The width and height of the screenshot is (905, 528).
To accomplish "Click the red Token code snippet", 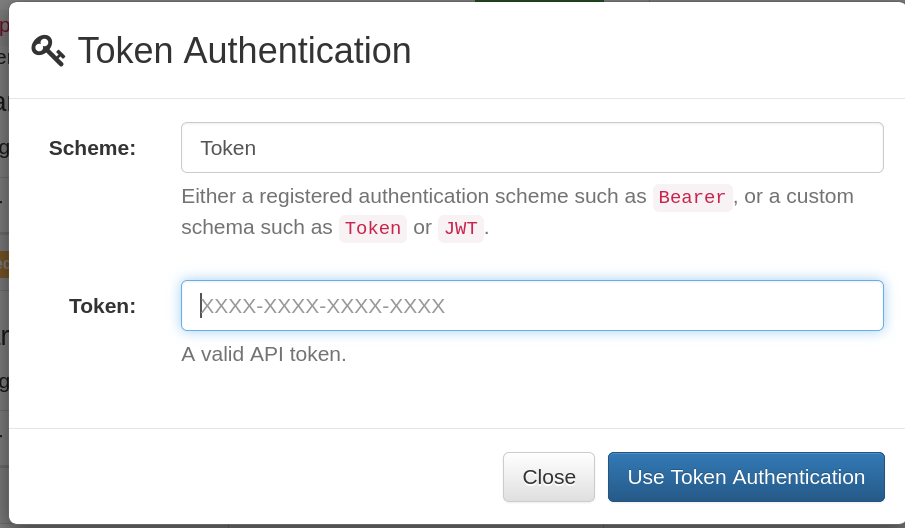I will [373, 229].
